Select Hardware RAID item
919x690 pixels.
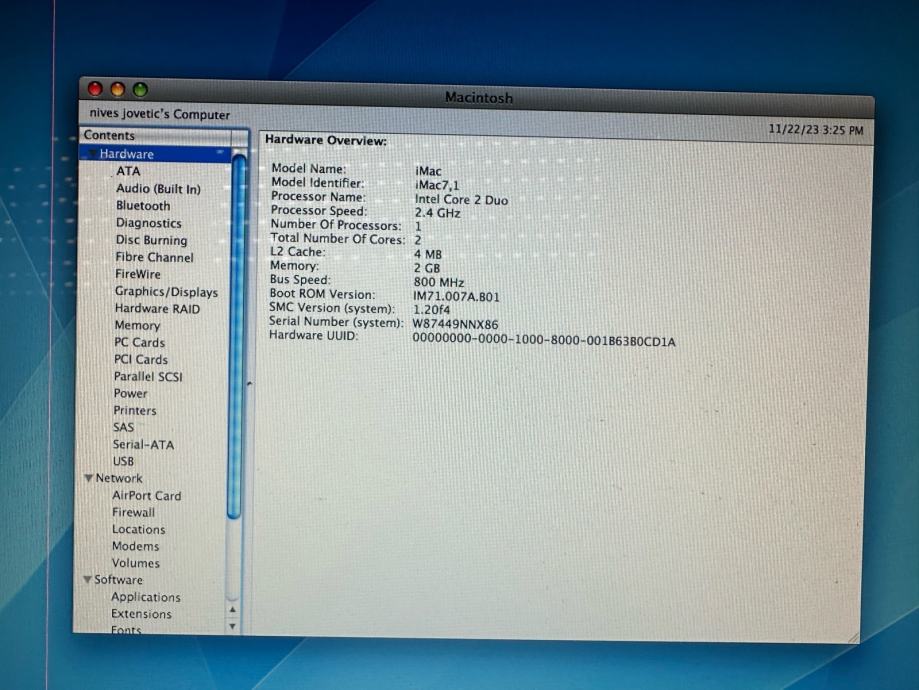(x=157, y=308)
